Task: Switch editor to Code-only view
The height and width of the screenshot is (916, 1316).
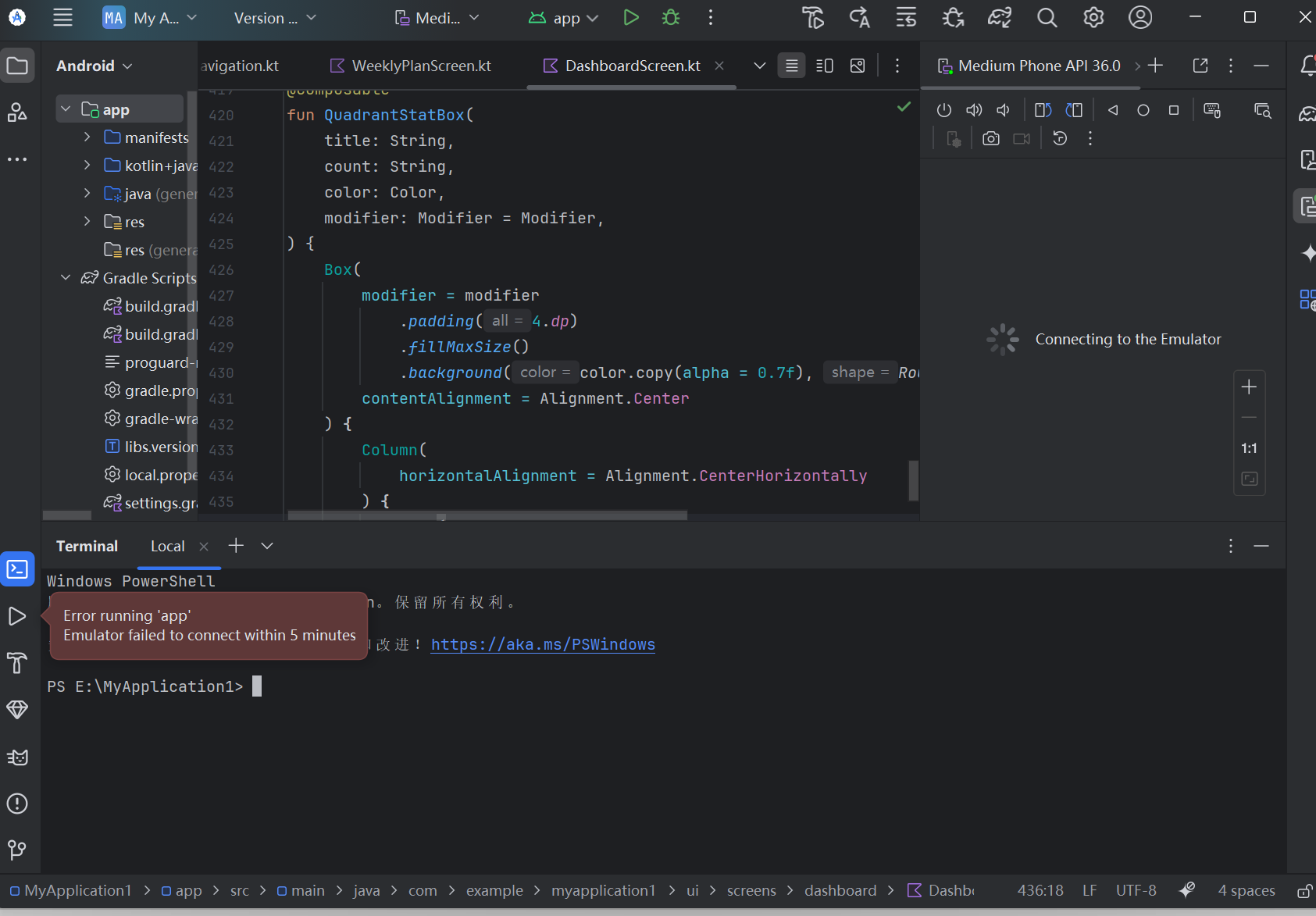Action: pyautogui.click(x=791, y=66)
